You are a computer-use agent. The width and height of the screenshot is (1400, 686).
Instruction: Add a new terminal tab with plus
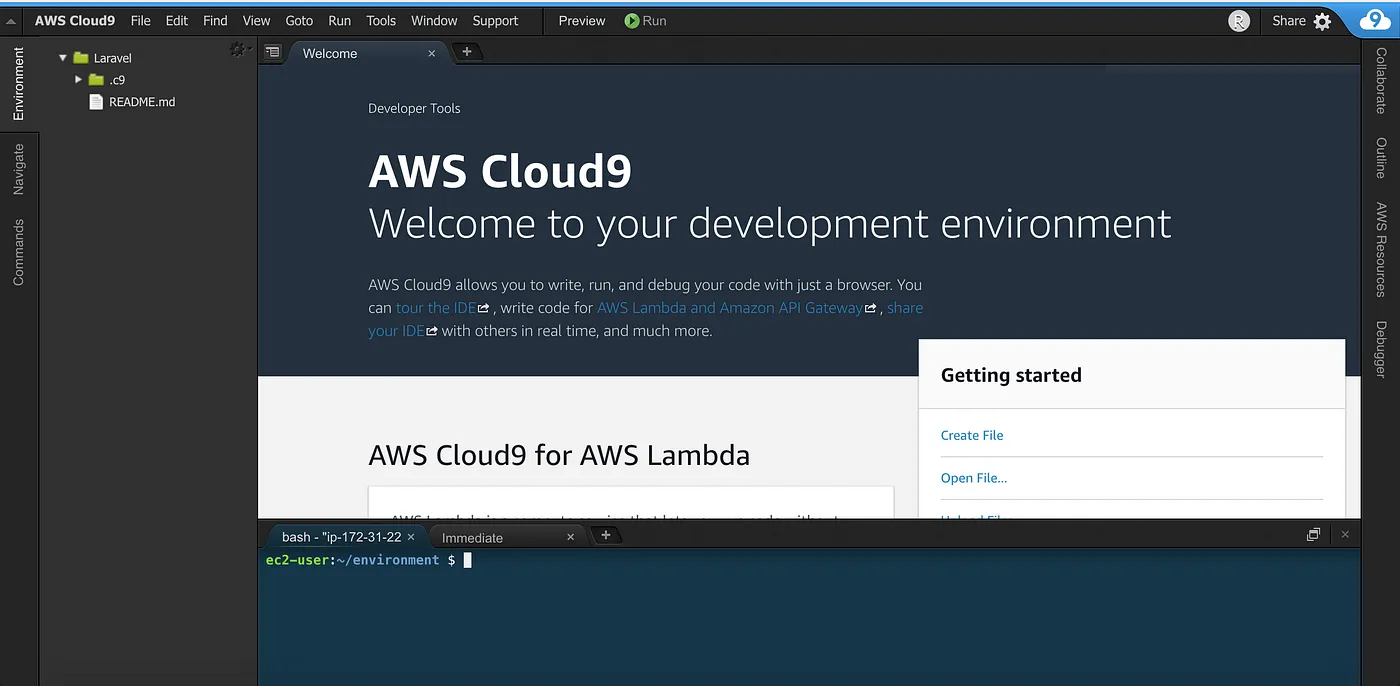pyautogui.click(x=605, y=536)
